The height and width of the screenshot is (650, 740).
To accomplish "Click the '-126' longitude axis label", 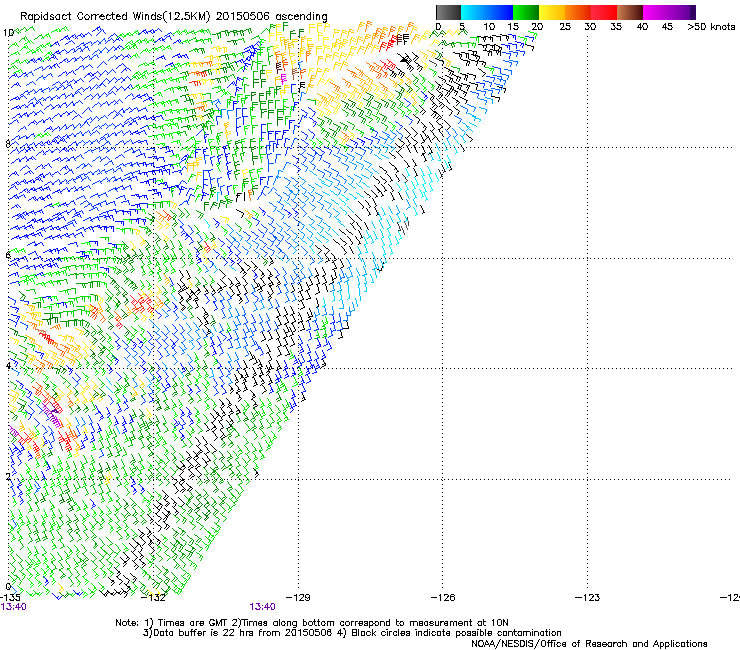I will pos(443,598).
